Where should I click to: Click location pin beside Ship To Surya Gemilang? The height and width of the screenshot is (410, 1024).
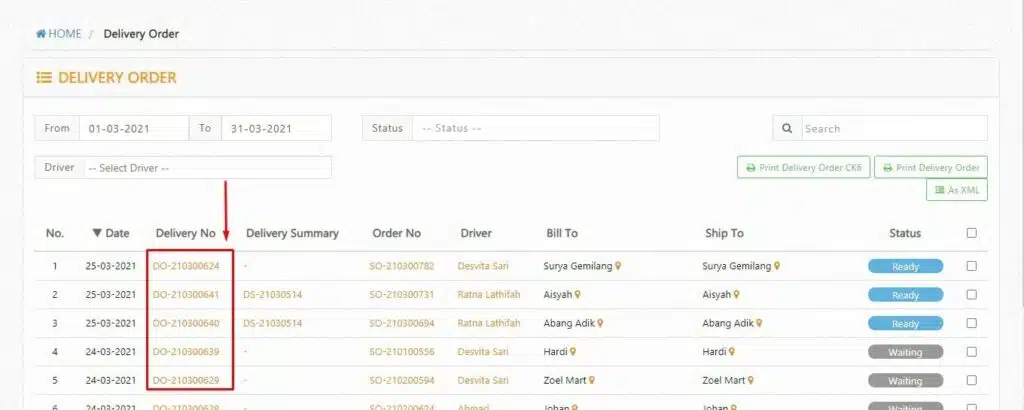pyautogui.click(x=777, y=266)
